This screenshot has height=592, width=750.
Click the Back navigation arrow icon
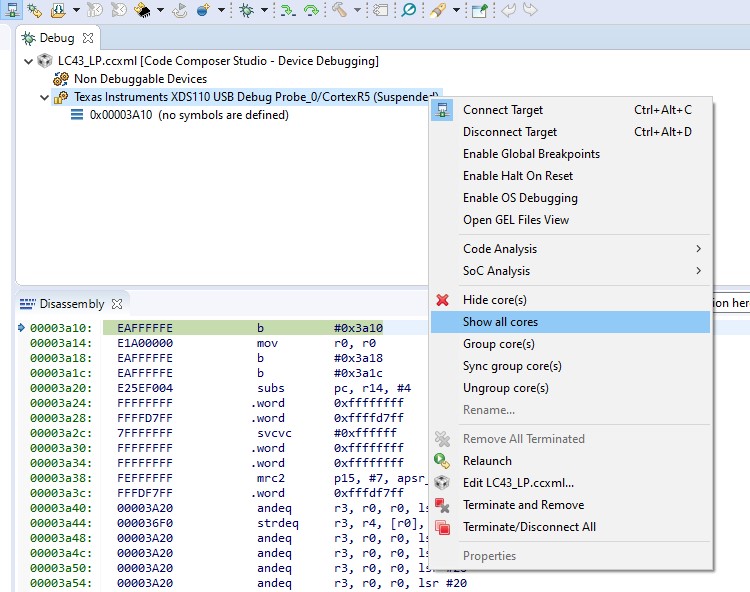(x=508, y=10)
